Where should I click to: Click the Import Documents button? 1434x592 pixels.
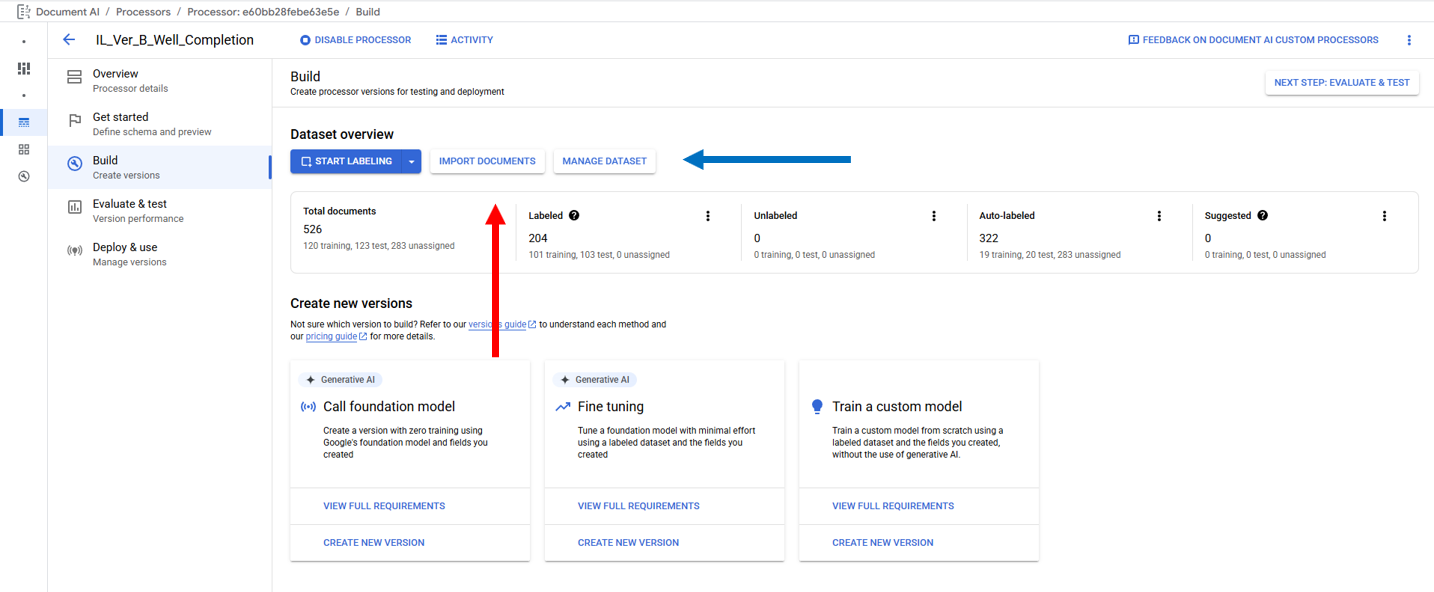pos(487,161)
